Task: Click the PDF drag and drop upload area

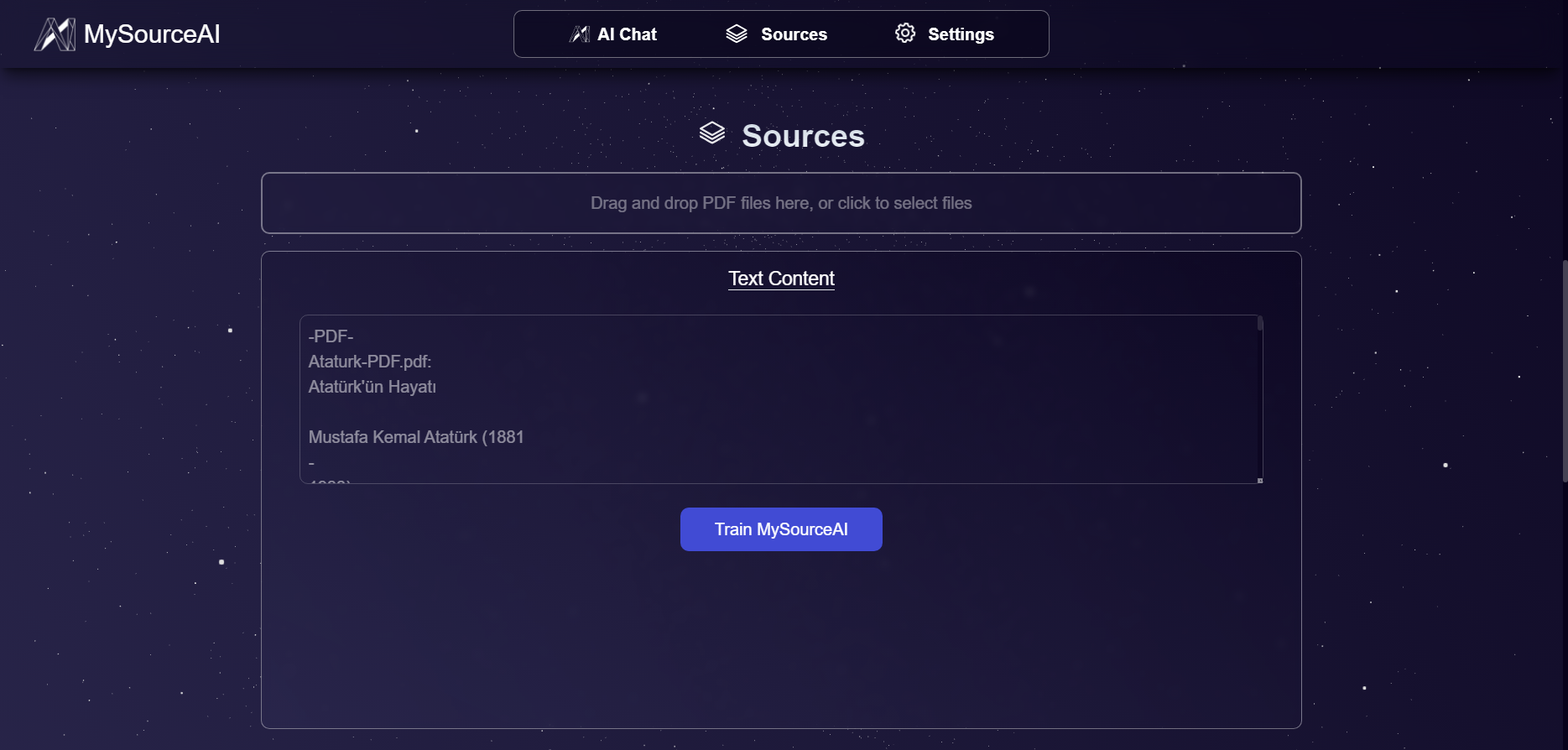Action: [781, 203]
